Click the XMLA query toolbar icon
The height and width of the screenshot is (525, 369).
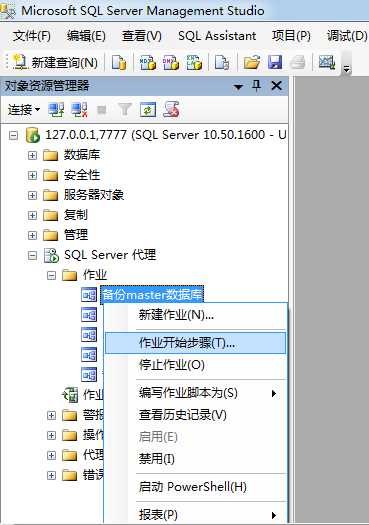point(194,62)
